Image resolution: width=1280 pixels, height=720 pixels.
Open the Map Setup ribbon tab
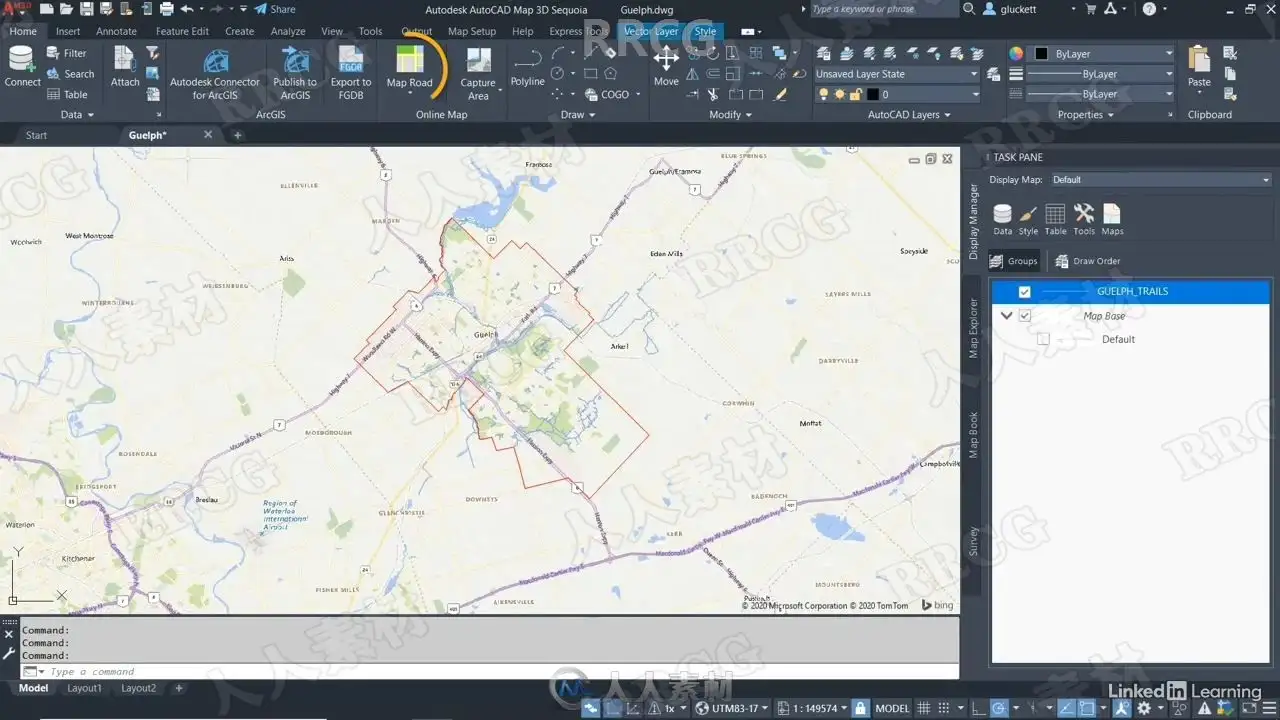coord(472,31)
